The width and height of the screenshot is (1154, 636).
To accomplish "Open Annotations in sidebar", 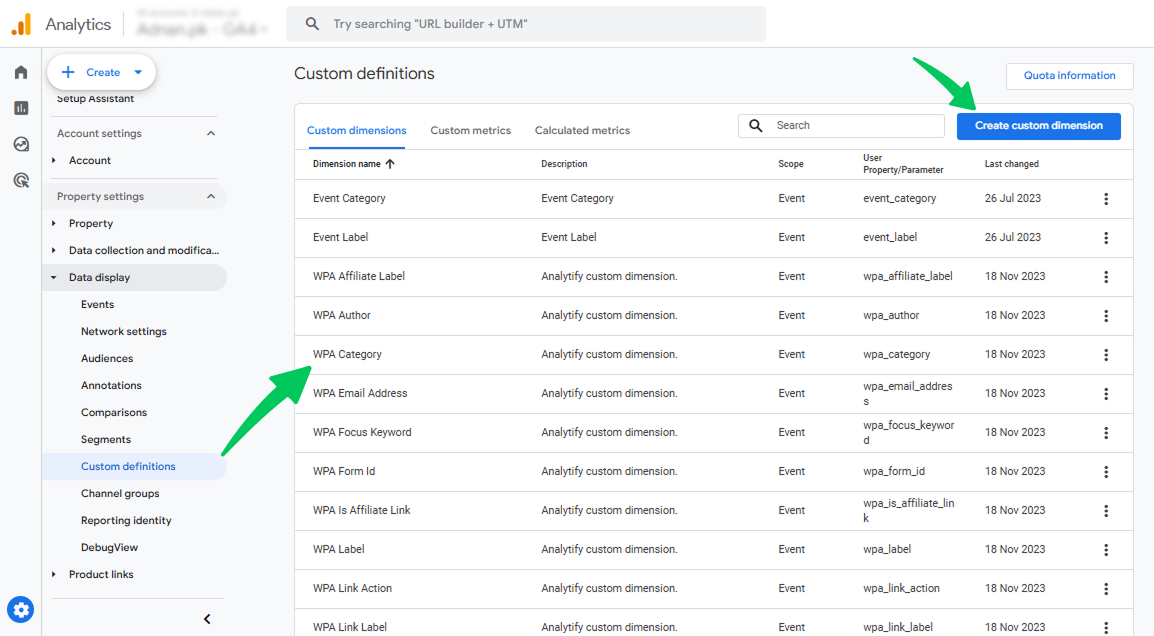I will [111, 386].
